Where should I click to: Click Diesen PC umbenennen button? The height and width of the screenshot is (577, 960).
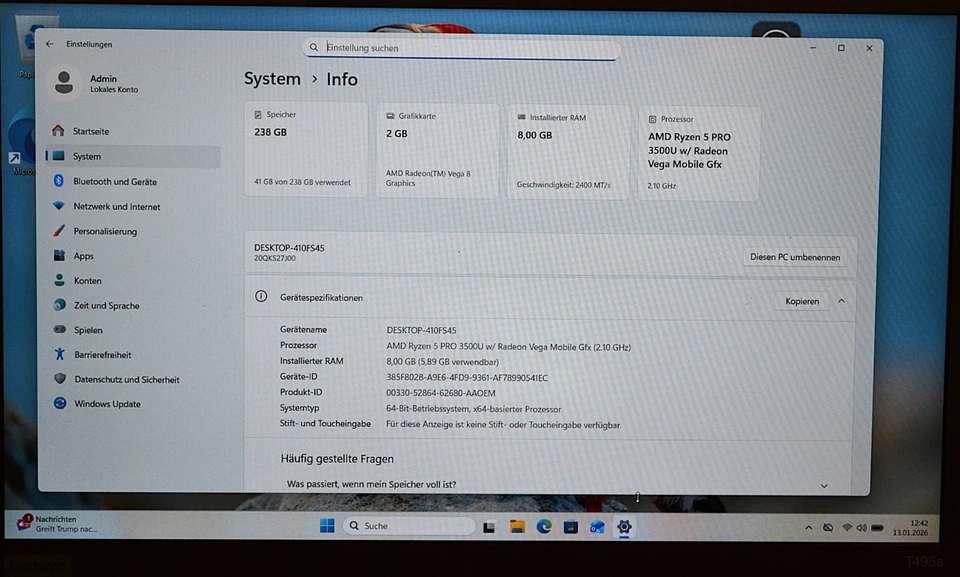[x=795, y=257]
